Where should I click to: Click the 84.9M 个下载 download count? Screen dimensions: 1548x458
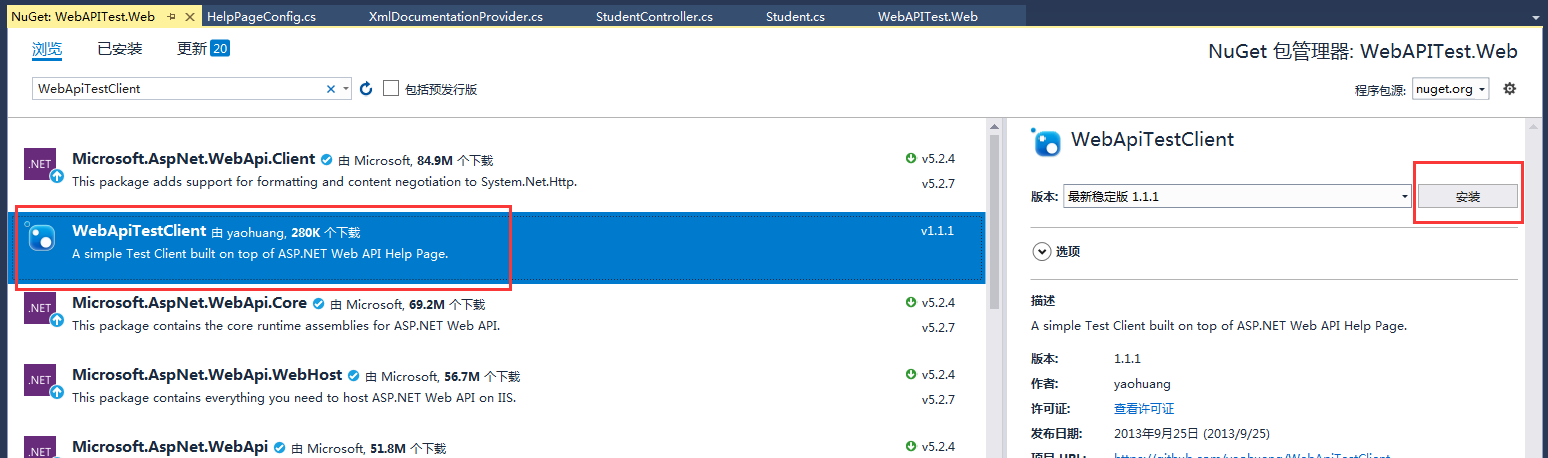(455, 160)
